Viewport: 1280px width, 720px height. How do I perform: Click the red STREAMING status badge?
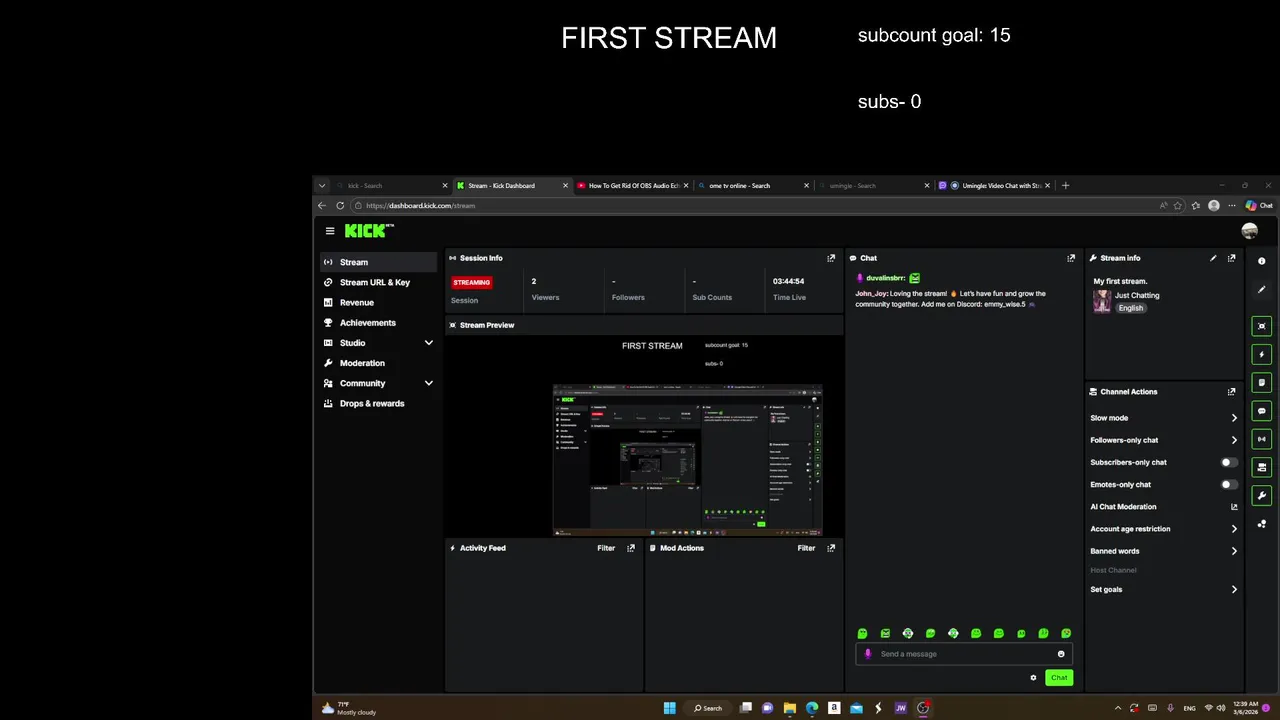point(472,283)
